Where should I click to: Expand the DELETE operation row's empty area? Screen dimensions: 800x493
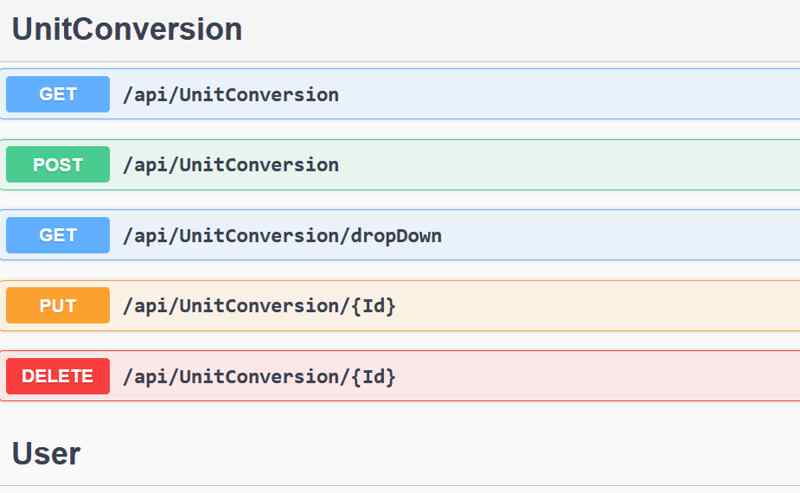pyautogui.click(x=600, y=376)
